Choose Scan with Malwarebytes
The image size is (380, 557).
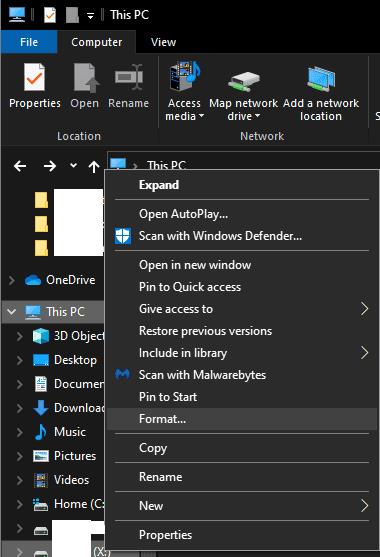coord(241,375)
